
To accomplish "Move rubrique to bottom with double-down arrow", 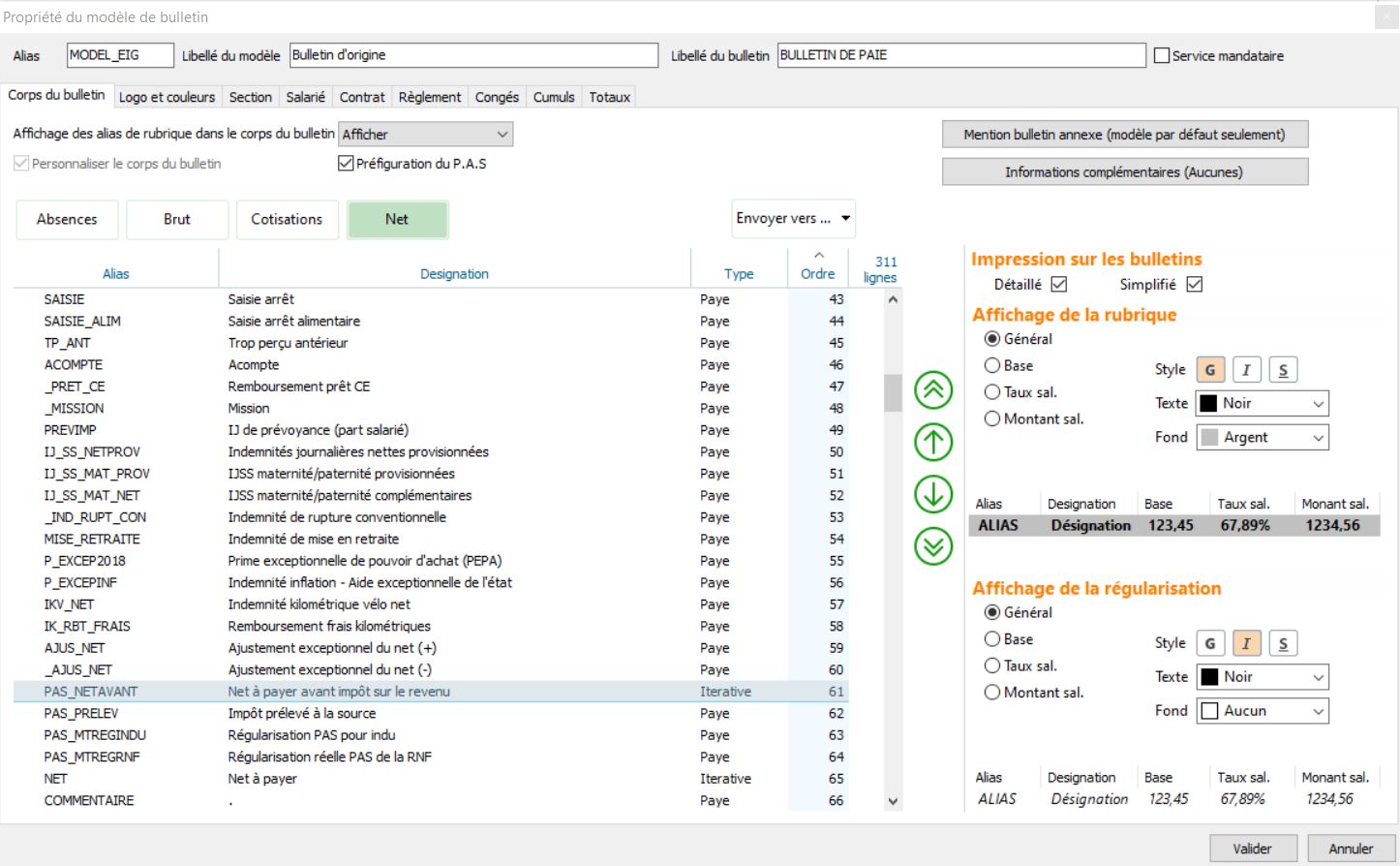I will coord(933,546).
